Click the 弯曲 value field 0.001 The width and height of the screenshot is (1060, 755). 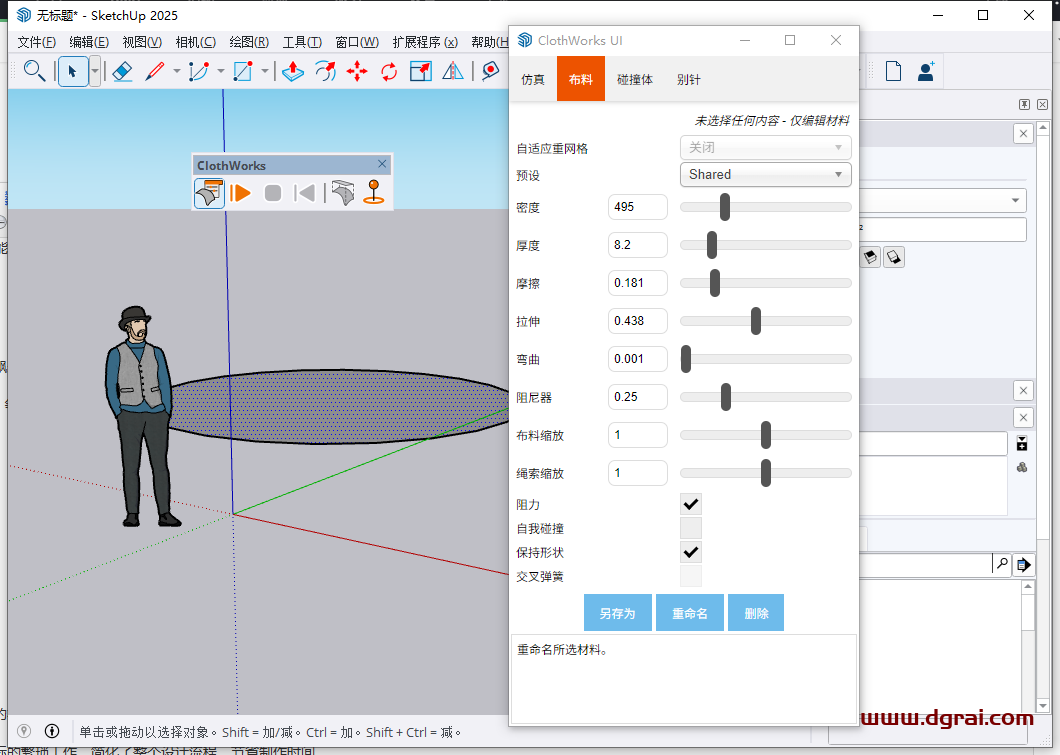coord(637,359)
